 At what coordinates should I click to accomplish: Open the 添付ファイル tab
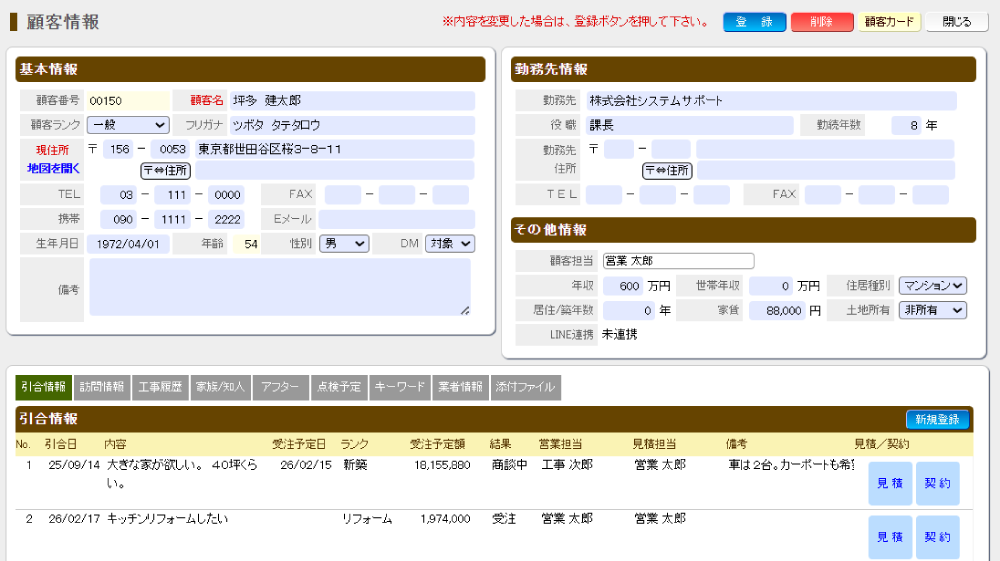(x=526, y=387)
